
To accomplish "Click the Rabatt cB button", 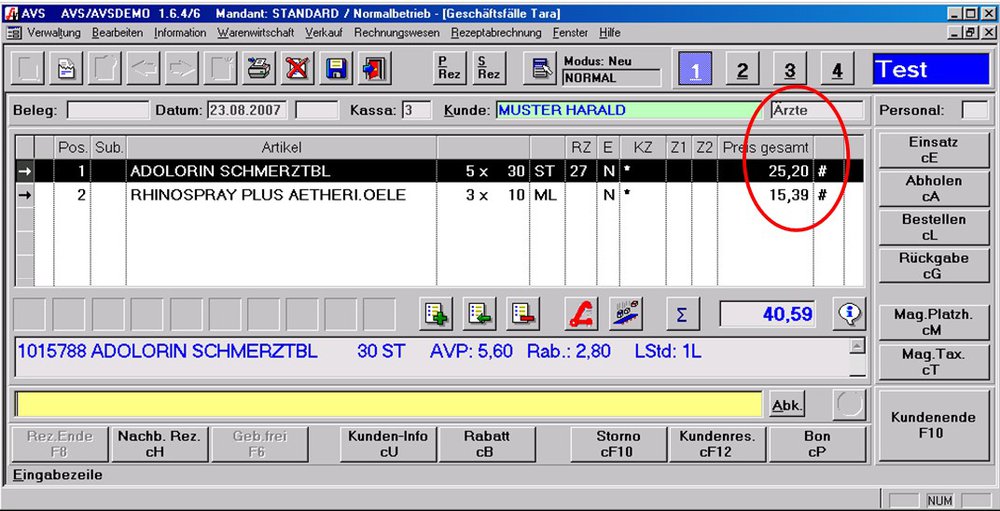I will pos(487,444).
